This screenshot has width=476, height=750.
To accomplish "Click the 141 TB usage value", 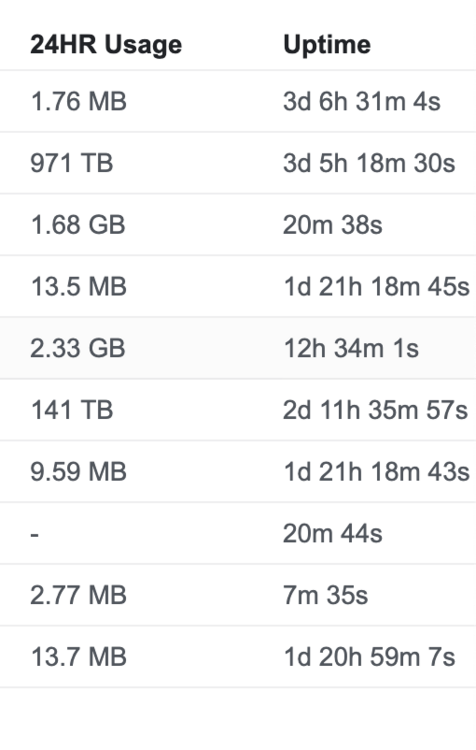I will pyautogui.click(x=72, y=410).
